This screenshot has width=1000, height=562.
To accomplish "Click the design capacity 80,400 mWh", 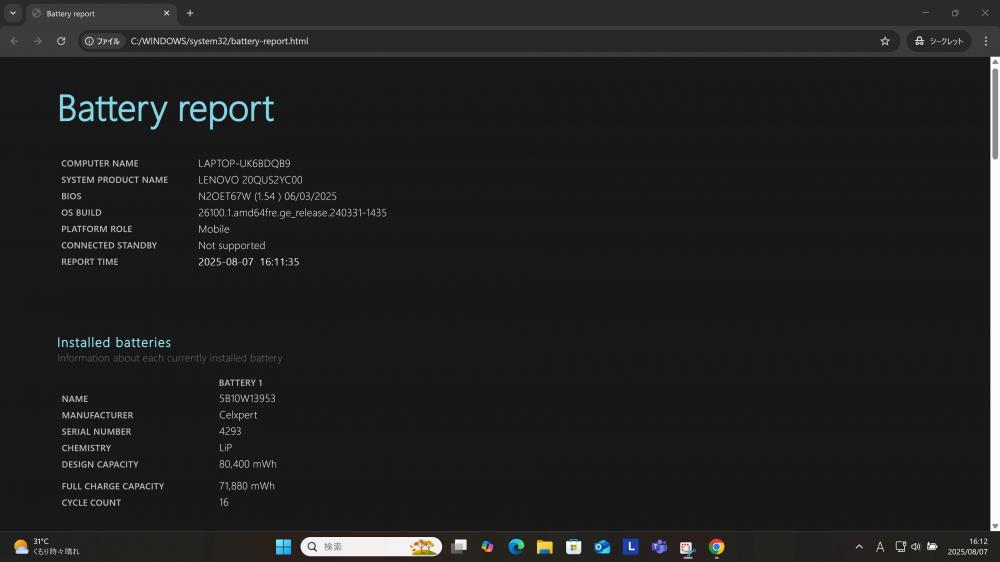I will [248, 464].
